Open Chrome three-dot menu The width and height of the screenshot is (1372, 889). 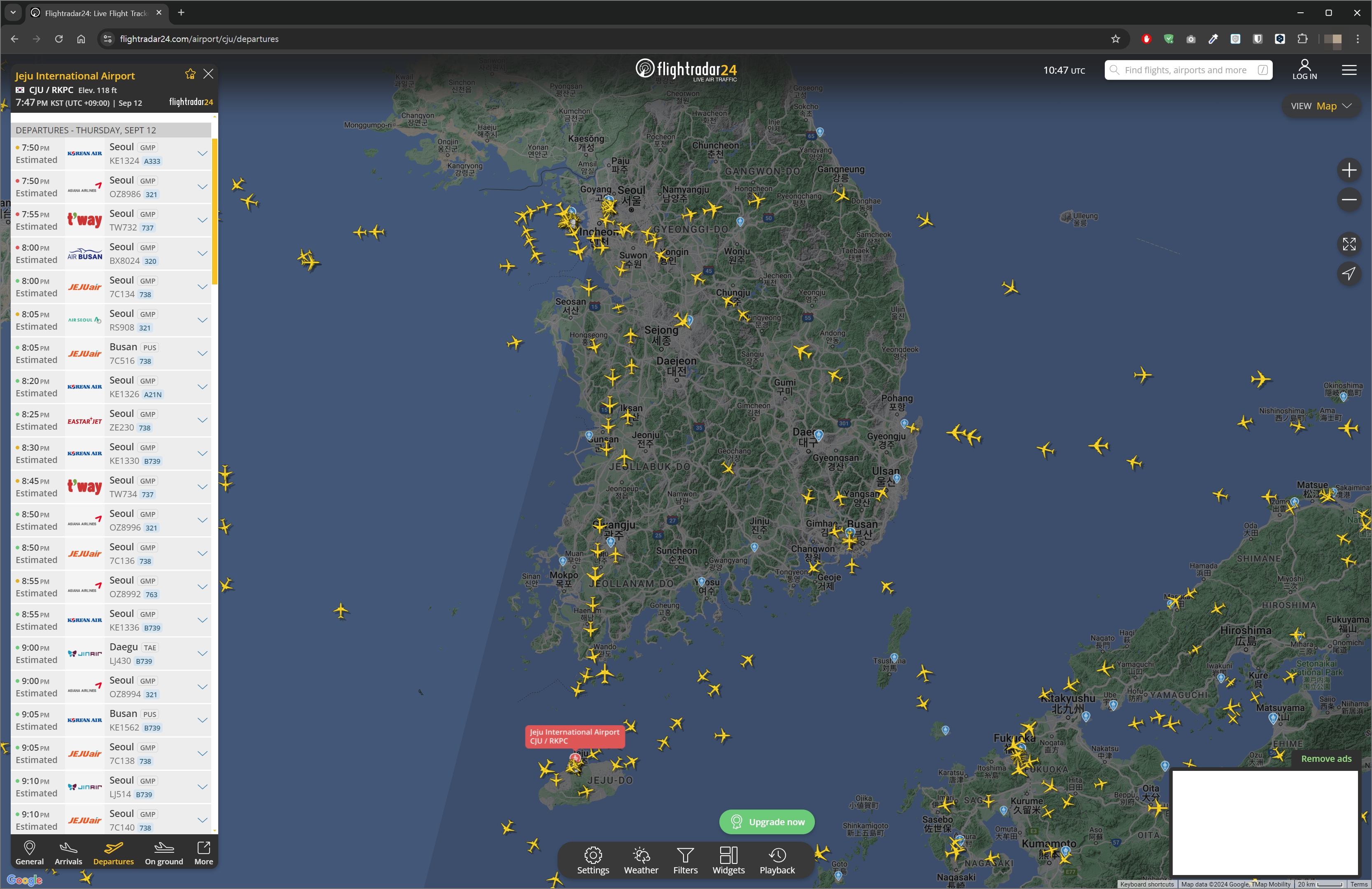click(1357, 39)
